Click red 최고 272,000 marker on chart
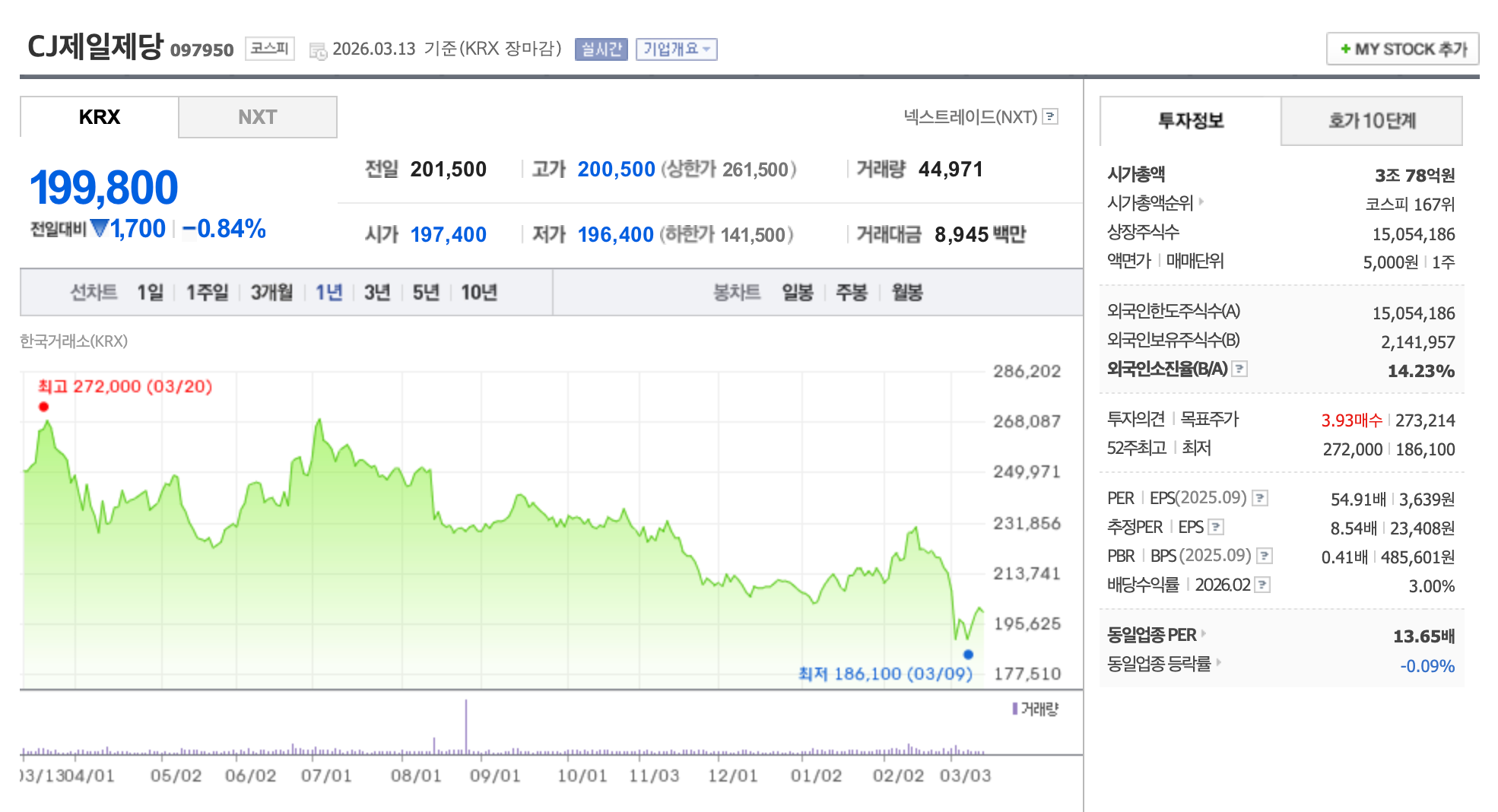1498x812 pixels. 43,407
